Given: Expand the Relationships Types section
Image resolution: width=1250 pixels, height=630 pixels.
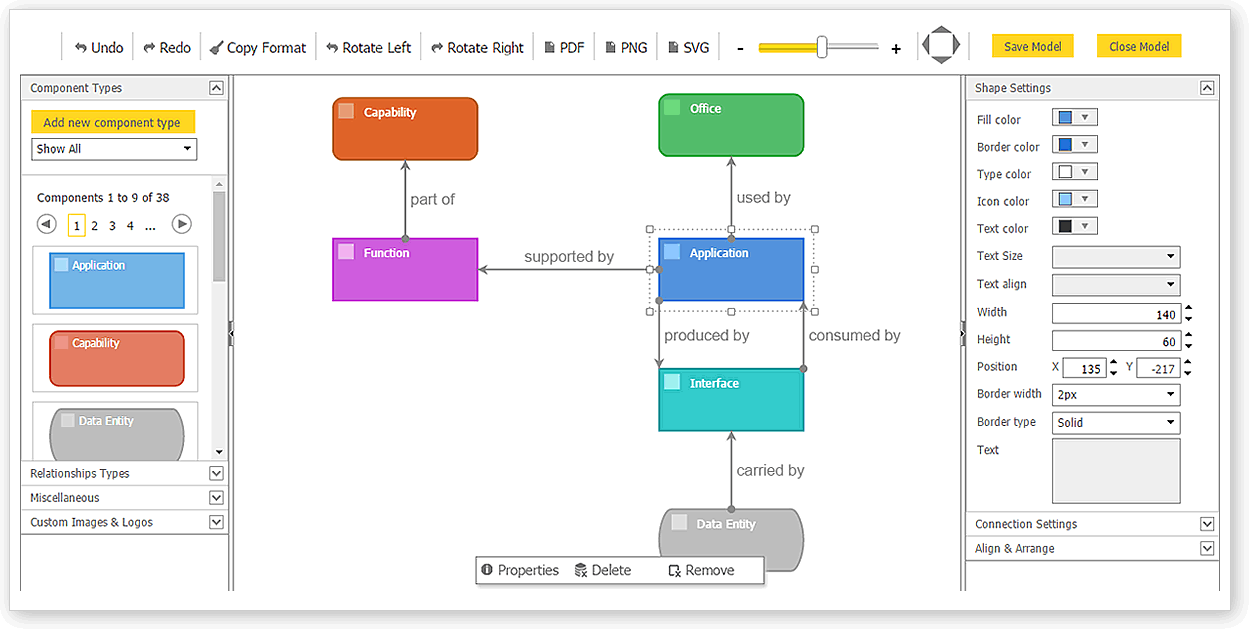Looking at the screenshot, I should pos(216,473).
